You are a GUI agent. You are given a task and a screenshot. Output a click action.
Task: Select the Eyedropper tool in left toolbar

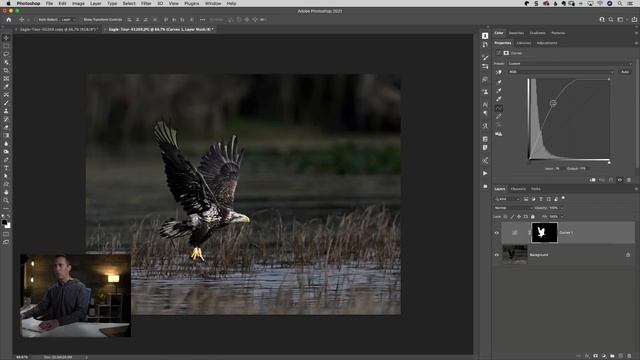tap(6, 87)
